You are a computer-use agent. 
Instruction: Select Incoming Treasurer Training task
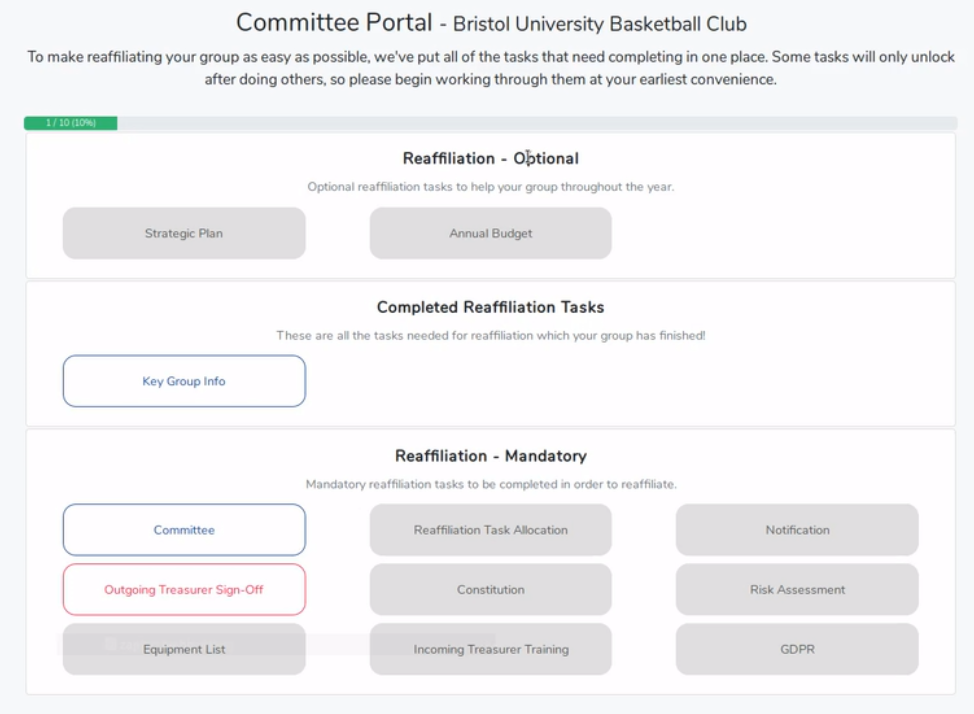pyautogui.click(x=491, y=649)
